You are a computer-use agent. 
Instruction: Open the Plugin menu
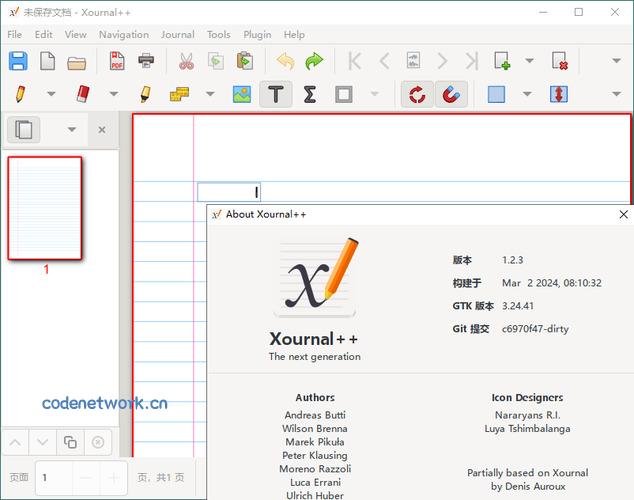[x=257, y=34]
